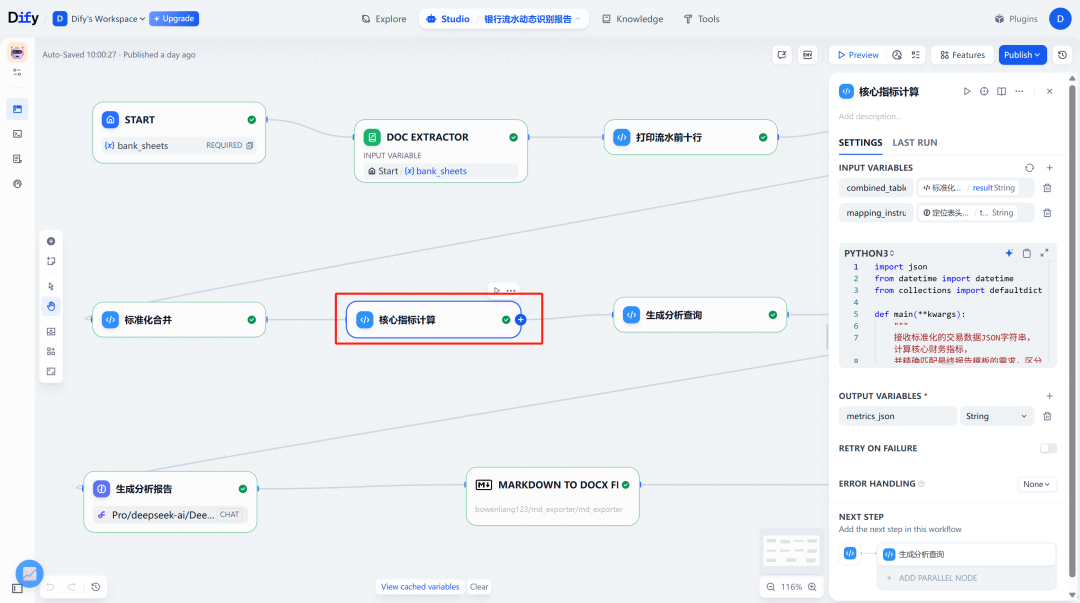Zoom in on the workflow canvas

point(812,587)
